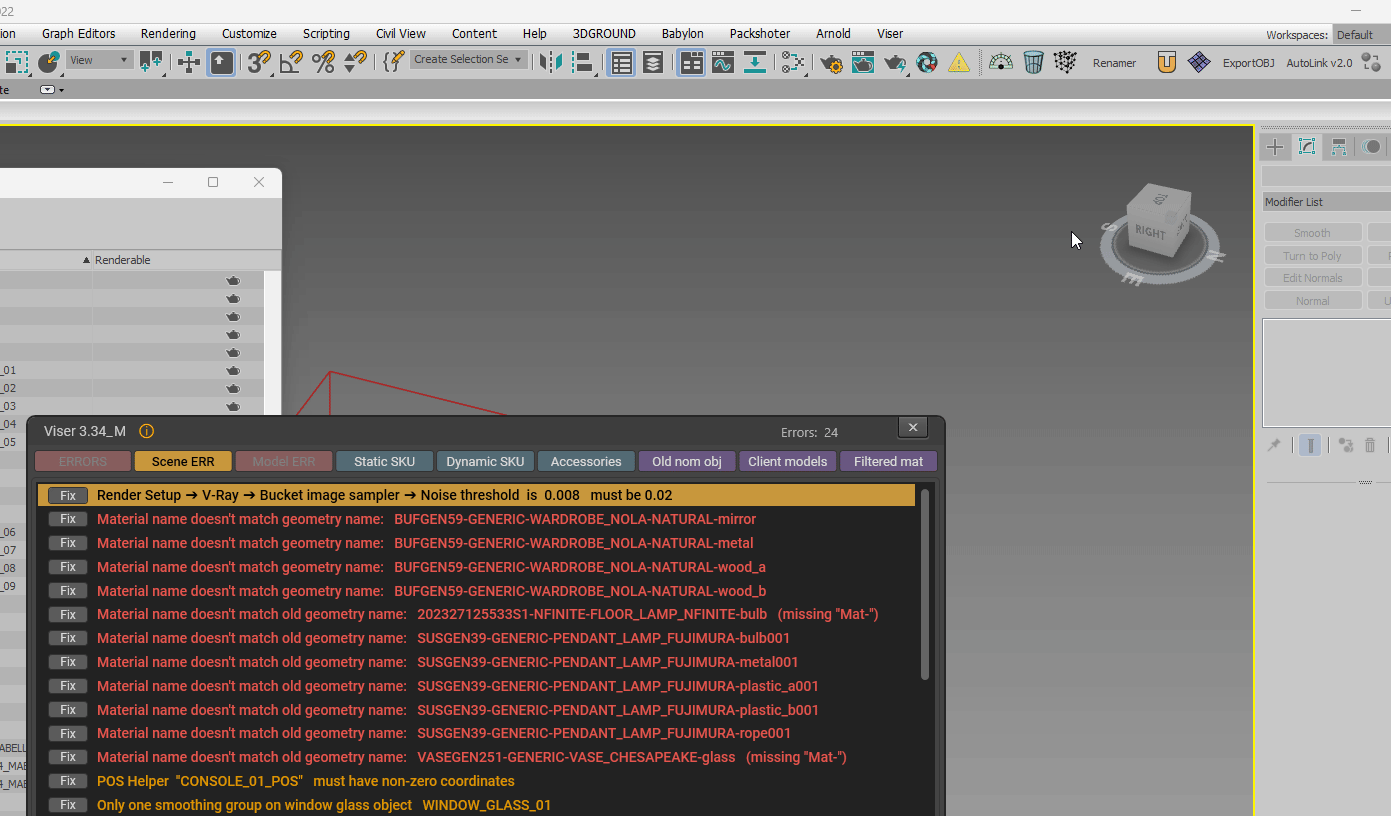Click the name field in the Modify panel
The height and width of the screenshot is (816, 1391).
(x=1326, y=176)
